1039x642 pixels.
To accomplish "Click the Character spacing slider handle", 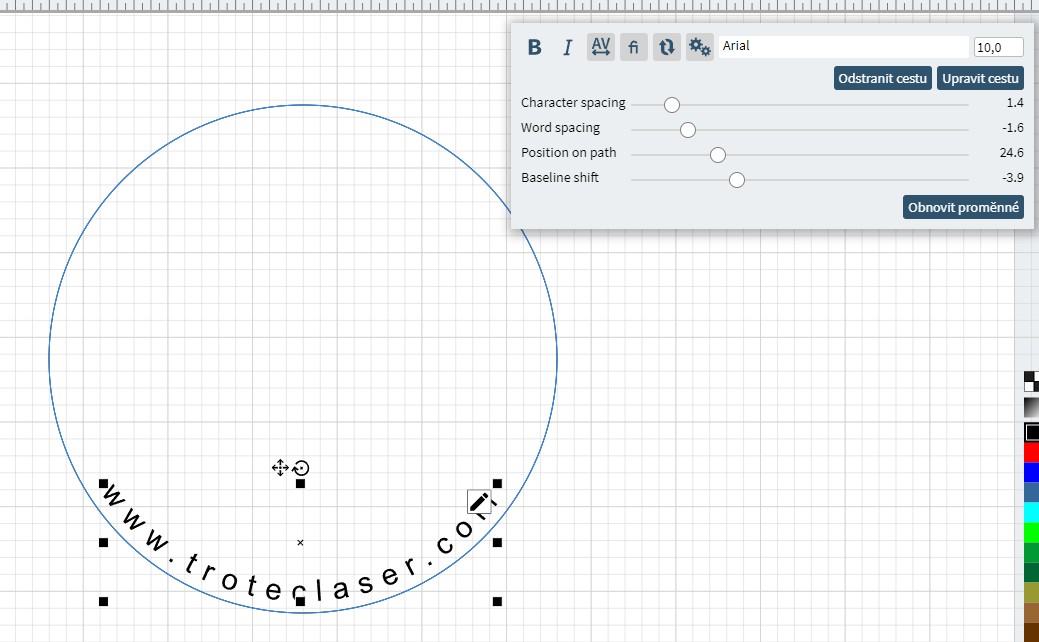I will 672,104.
